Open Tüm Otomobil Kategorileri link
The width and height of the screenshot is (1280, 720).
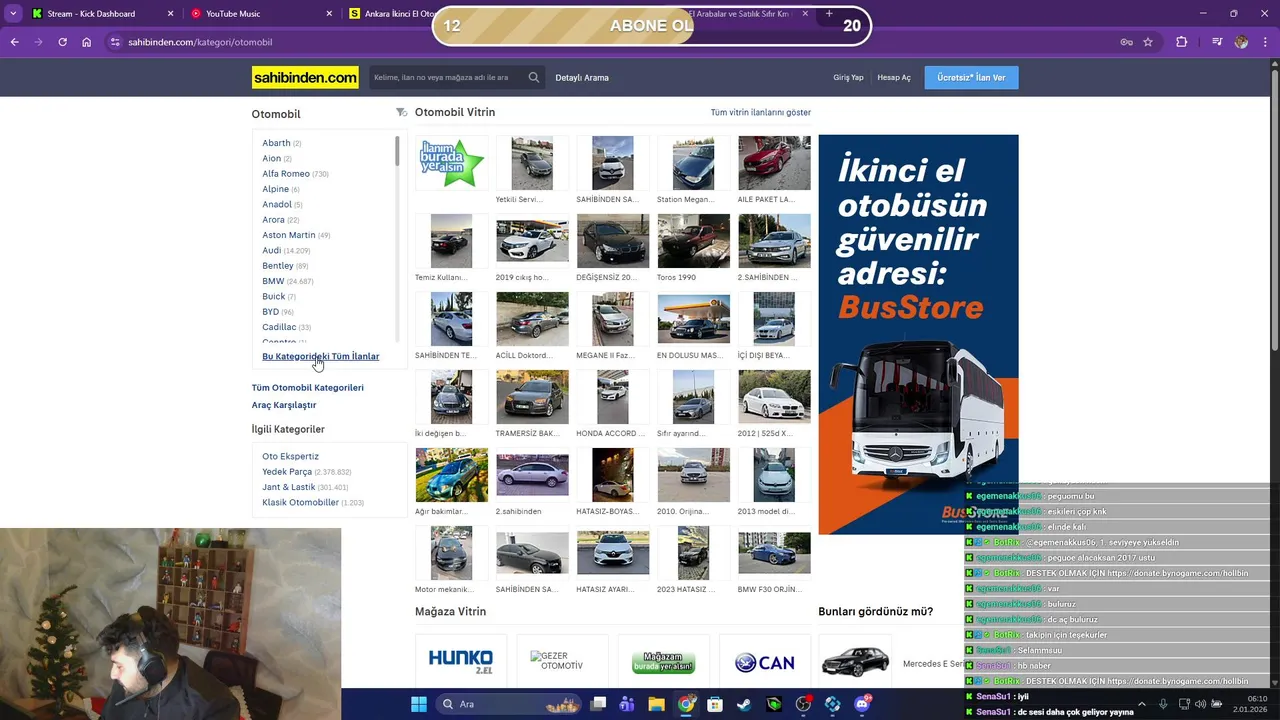click(x=308, y=387)
